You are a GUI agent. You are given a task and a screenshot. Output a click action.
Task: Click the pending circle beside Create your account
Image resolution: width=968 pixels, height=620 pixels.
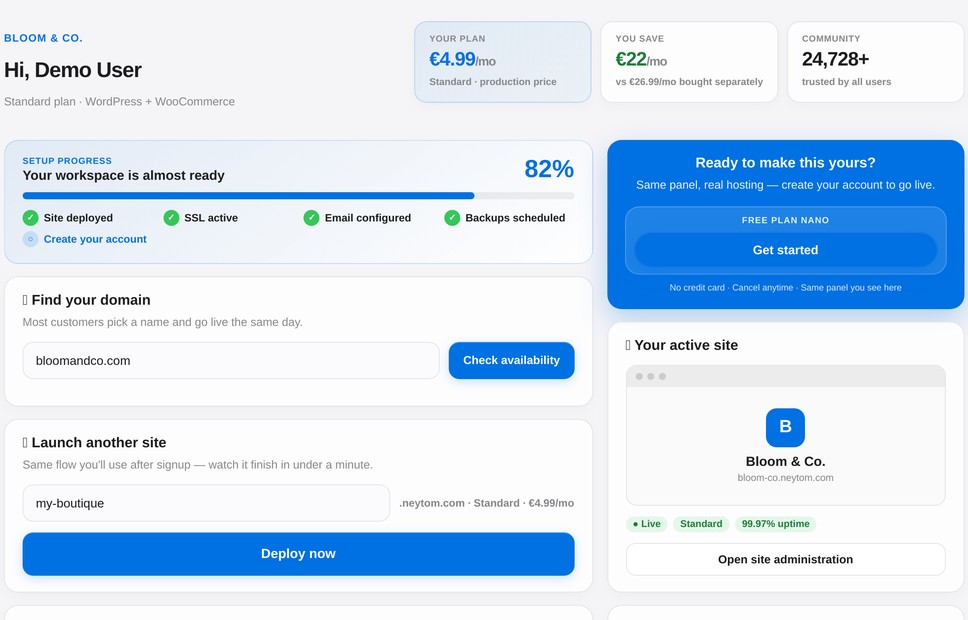[x=30, y=239]
